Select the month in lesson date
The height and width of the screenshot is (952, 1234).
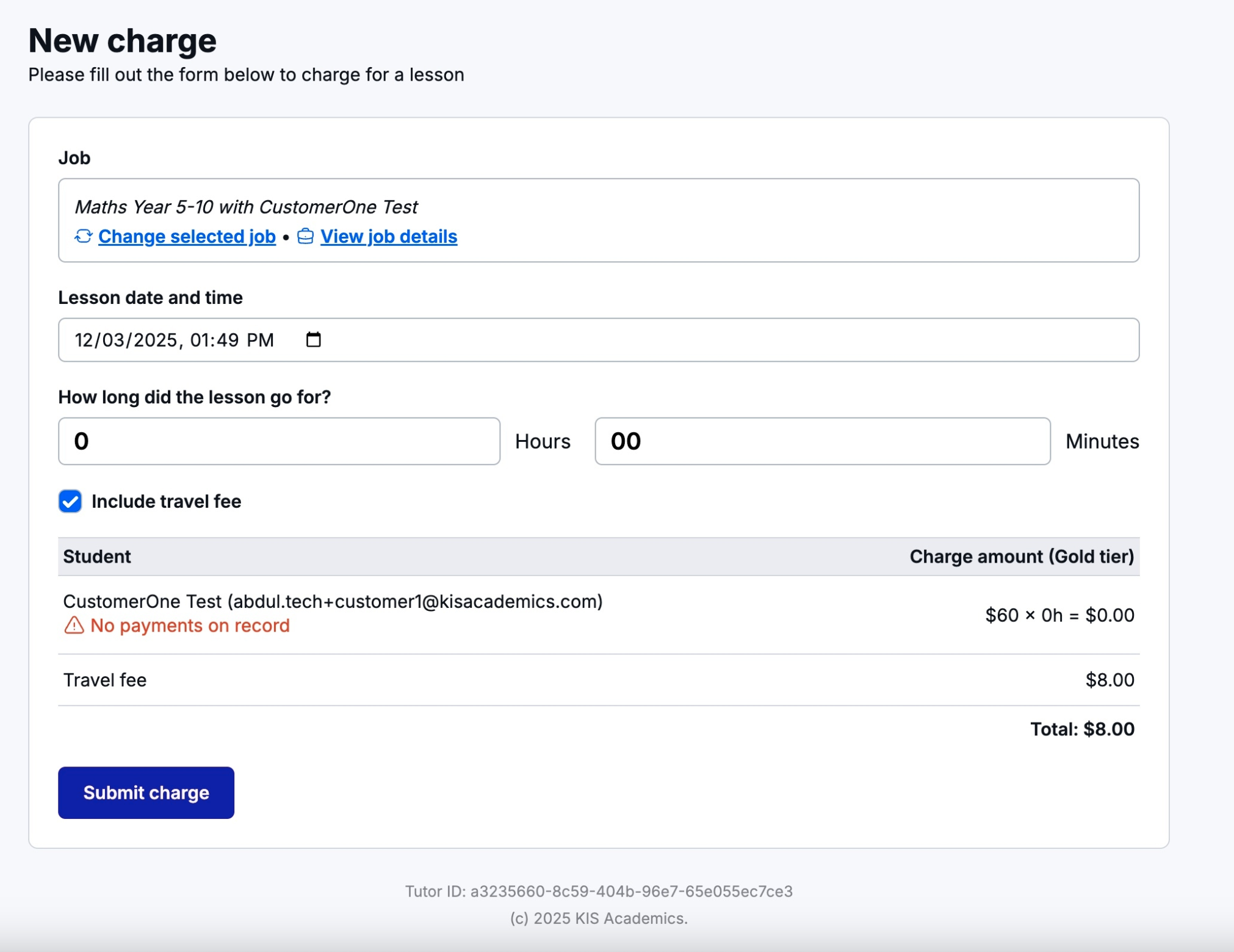tap(83, 340)
